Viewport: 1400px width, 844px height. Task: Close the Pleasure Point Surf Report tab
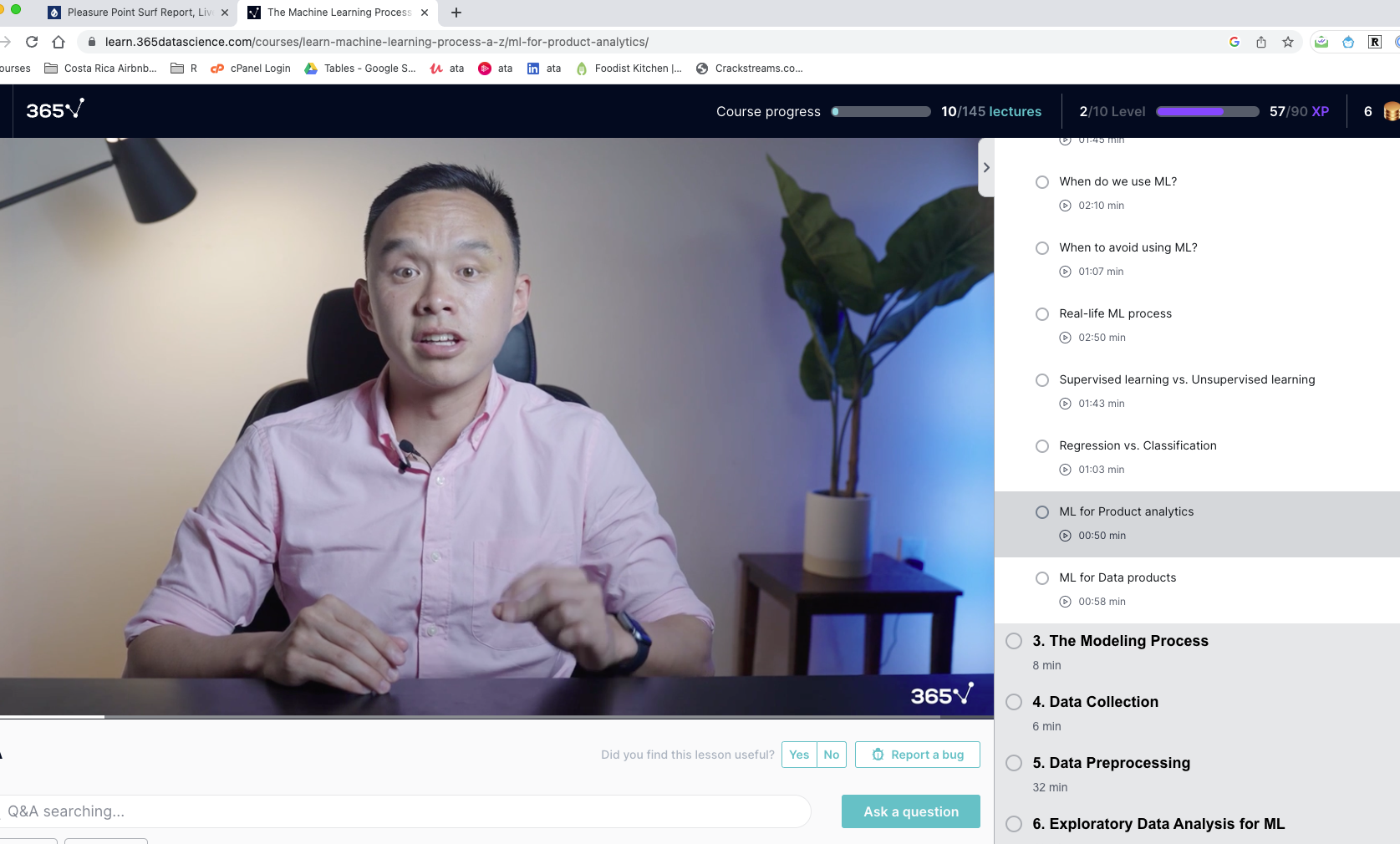pyautogui.click(x=225, y=13)
